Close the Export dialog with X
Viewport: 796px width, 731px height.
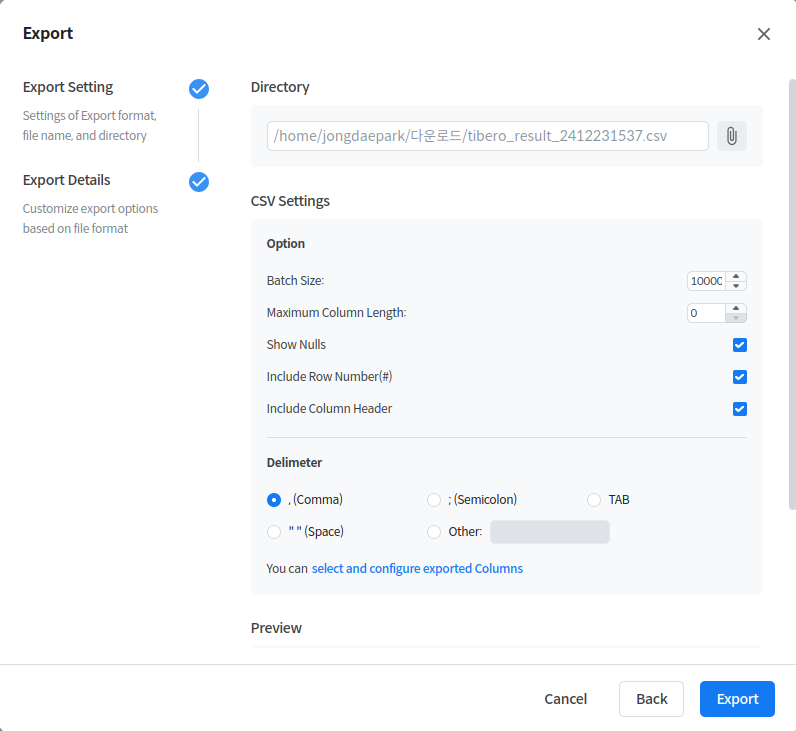click(x=764, y=34)
